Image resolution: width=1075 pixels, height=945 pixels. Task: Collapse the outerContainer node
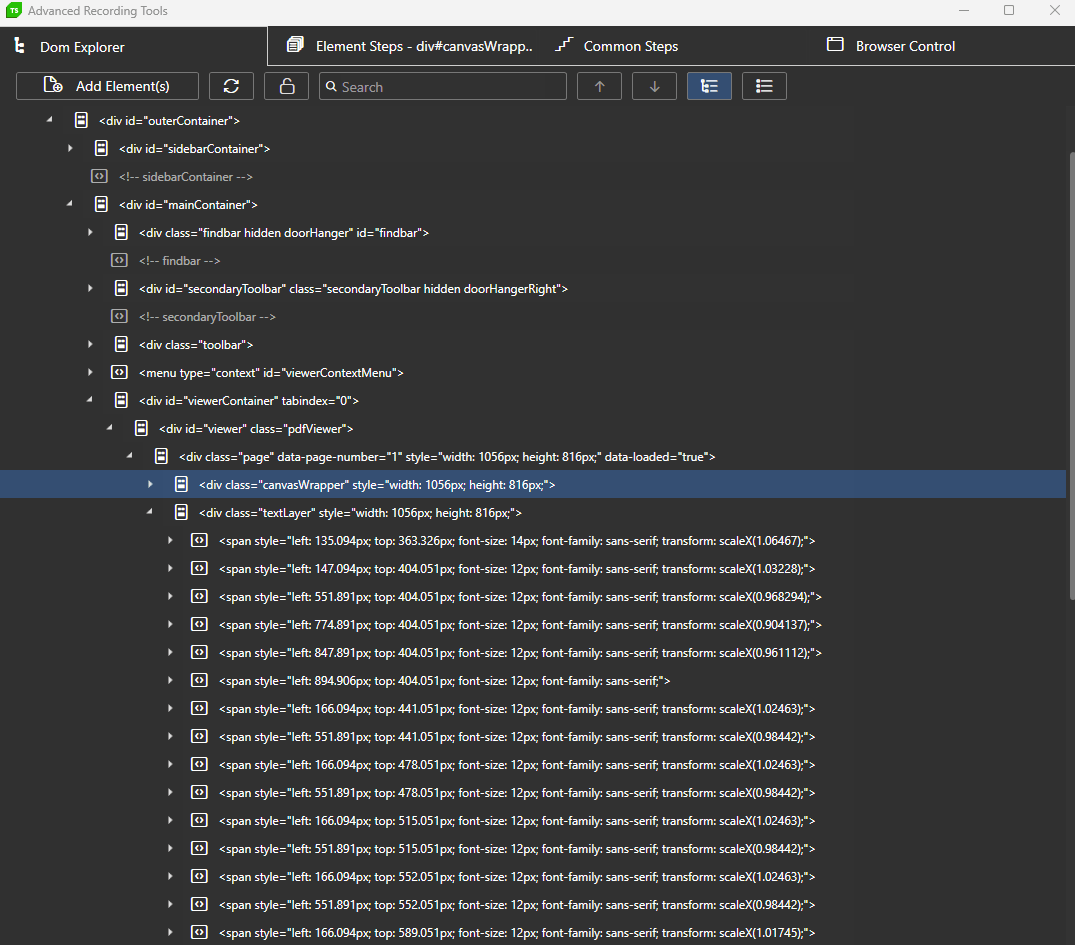coord(49,120)
